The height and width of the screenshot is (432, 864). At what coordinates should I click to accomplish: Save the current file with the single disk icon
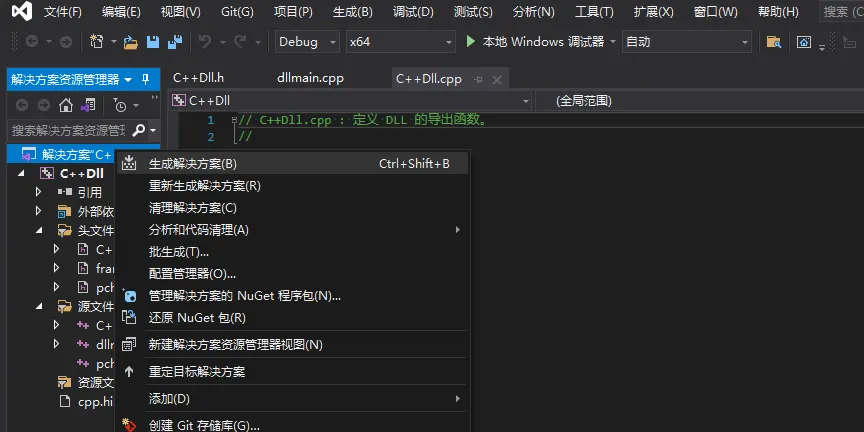click(x=153, y=42)
